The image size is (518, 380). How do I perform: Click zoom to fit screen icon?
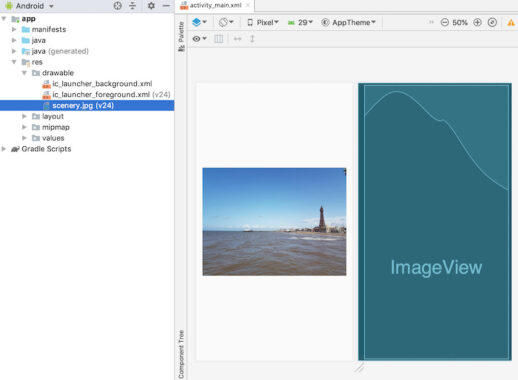tap(492, 22)
